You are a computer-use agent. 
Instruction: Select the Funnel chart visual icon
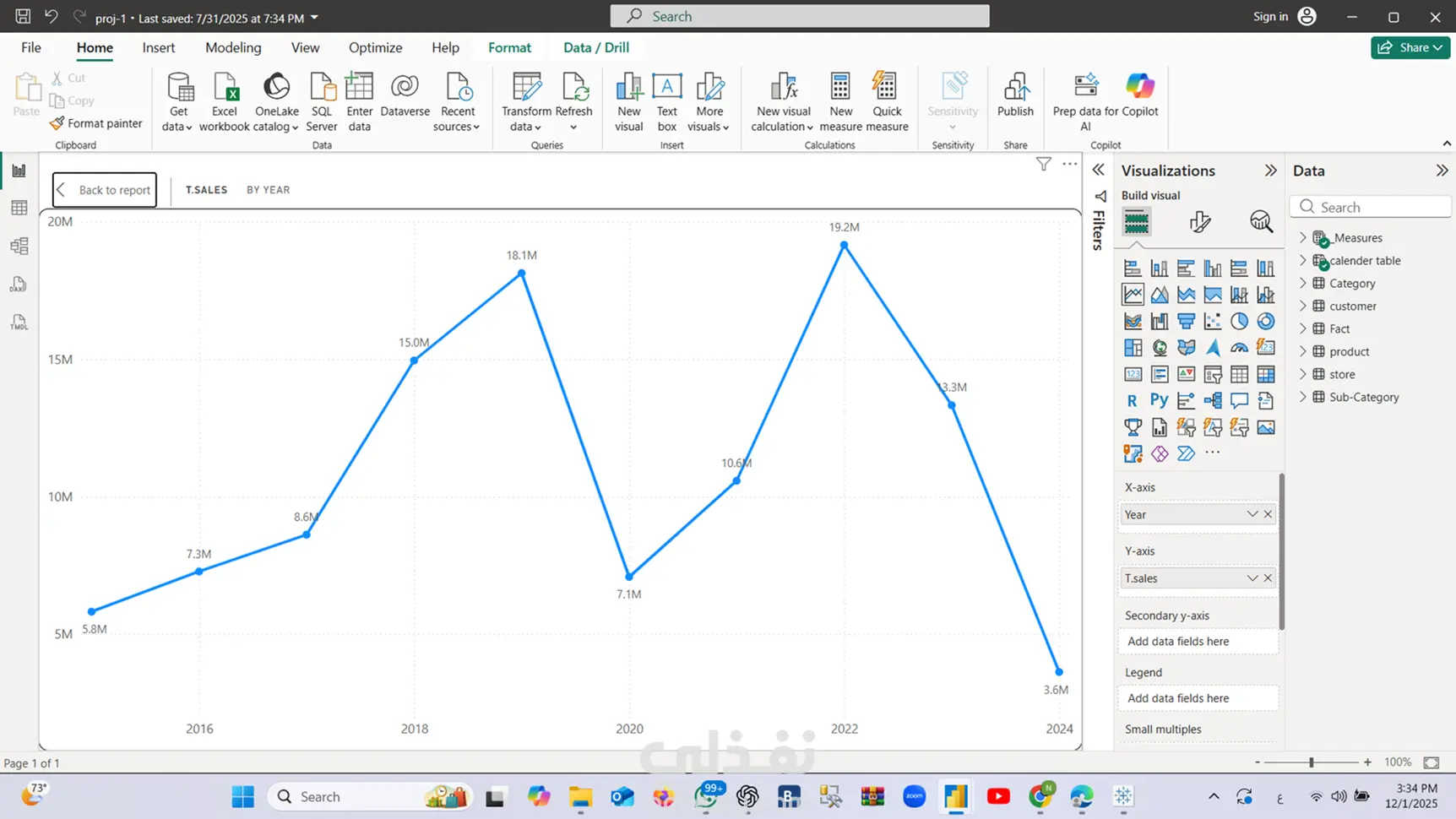point(1186,321)
